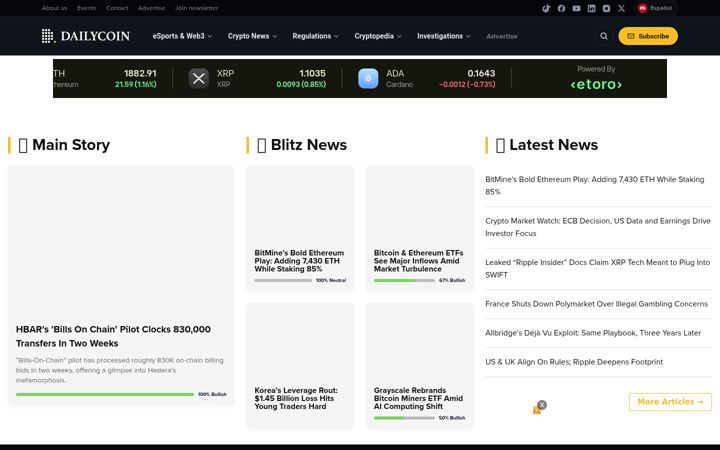Viewport: 720px width, 450px height.
Task: Click the More Articles button
Action: [670, 402]
